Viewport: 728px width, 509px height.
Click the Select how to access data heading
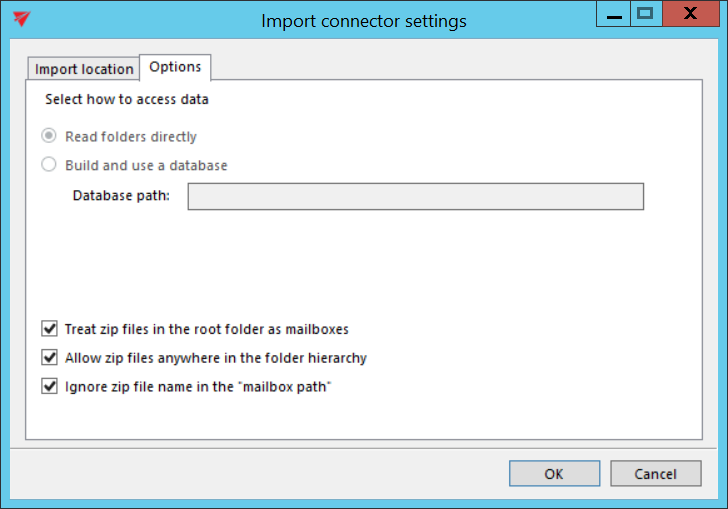click(x=127, y=100)
